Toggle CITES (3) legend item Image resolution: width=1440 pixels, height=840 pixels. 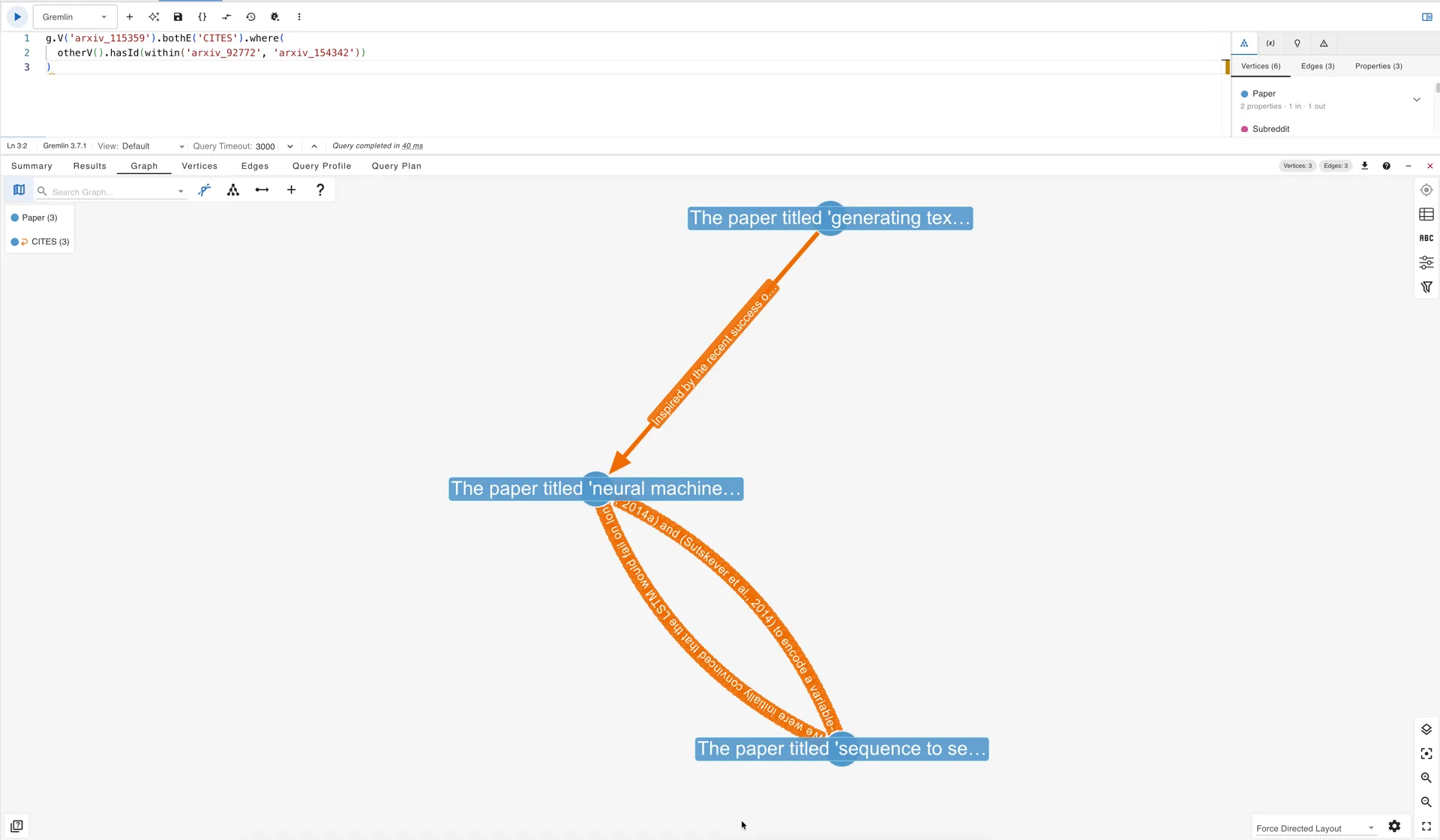[x=40, y=241]
